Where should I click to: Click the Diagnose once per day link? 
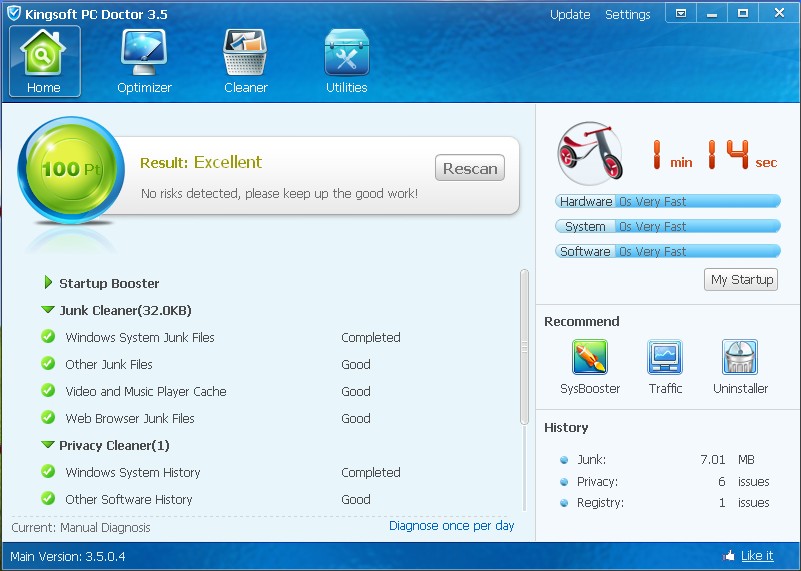pyautogui.click(x=452, y=526)
